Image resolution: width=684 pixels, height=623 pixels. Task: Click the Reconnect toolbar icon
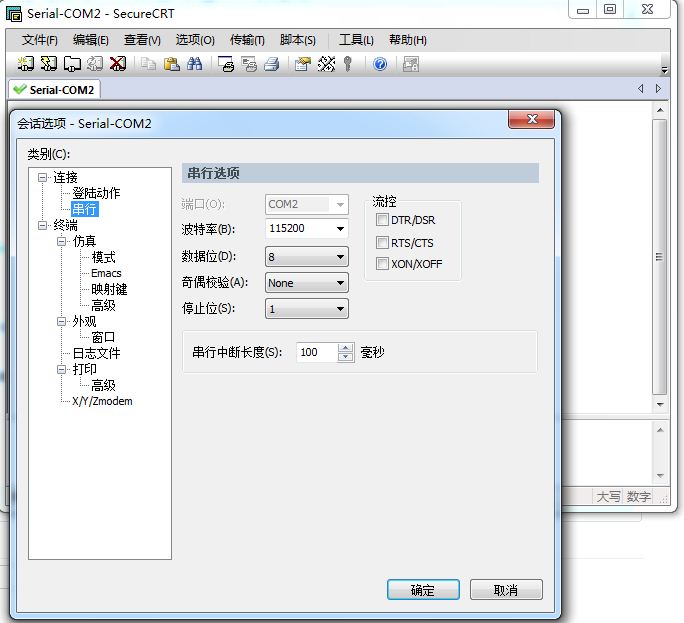[95, 64]
